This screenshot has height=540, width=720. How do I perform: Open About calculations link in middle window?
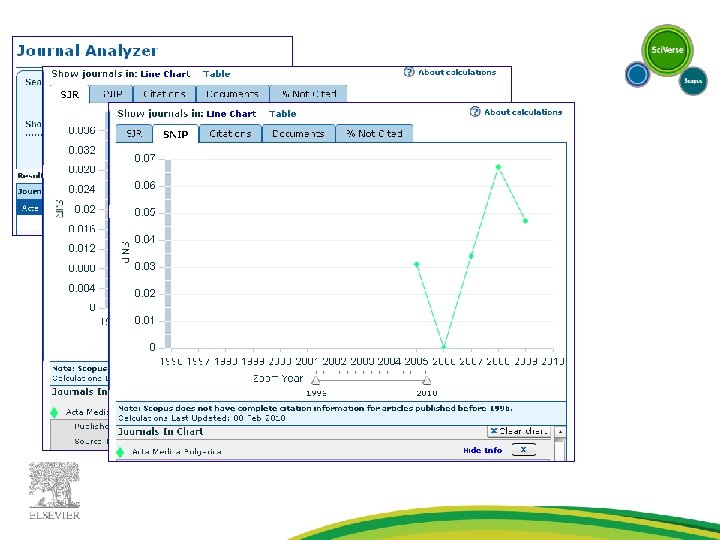click(457, 72)
